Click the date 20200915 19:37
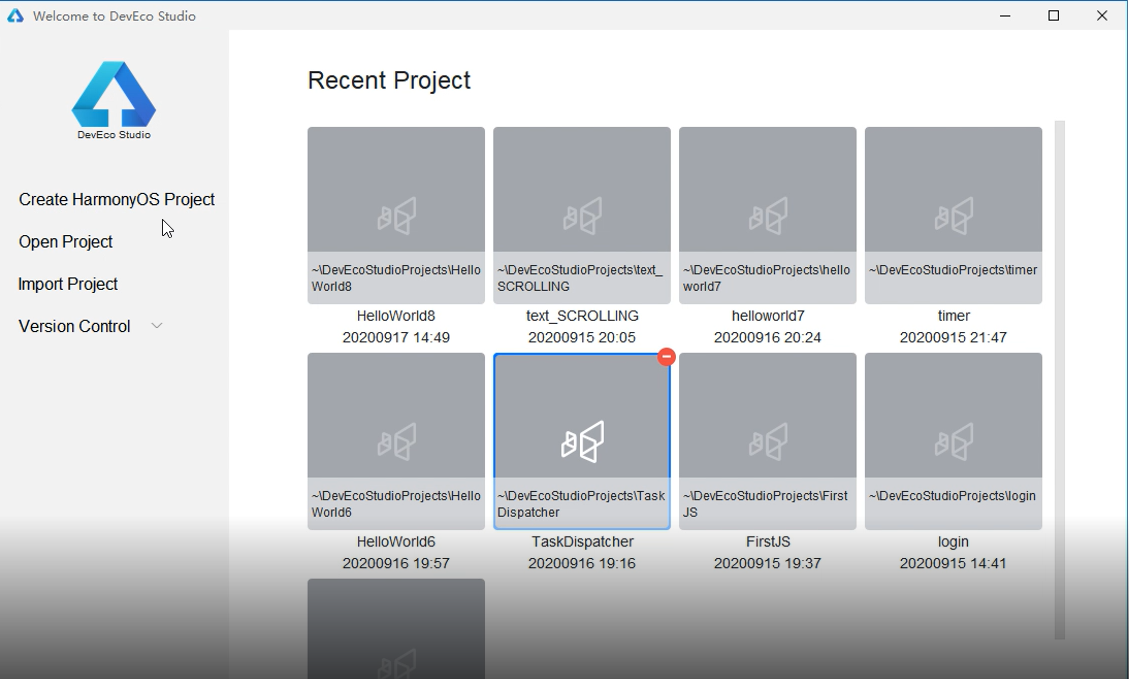Screen dimensions: 1129x679 click(x=768, y=564)
